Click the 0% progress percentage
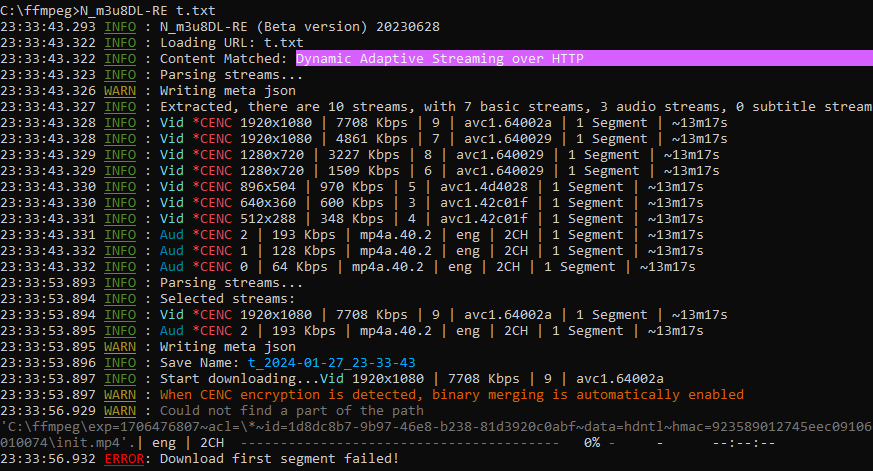Image resolution: width=873 pixels, height=471 pixels. pos(591,442)
